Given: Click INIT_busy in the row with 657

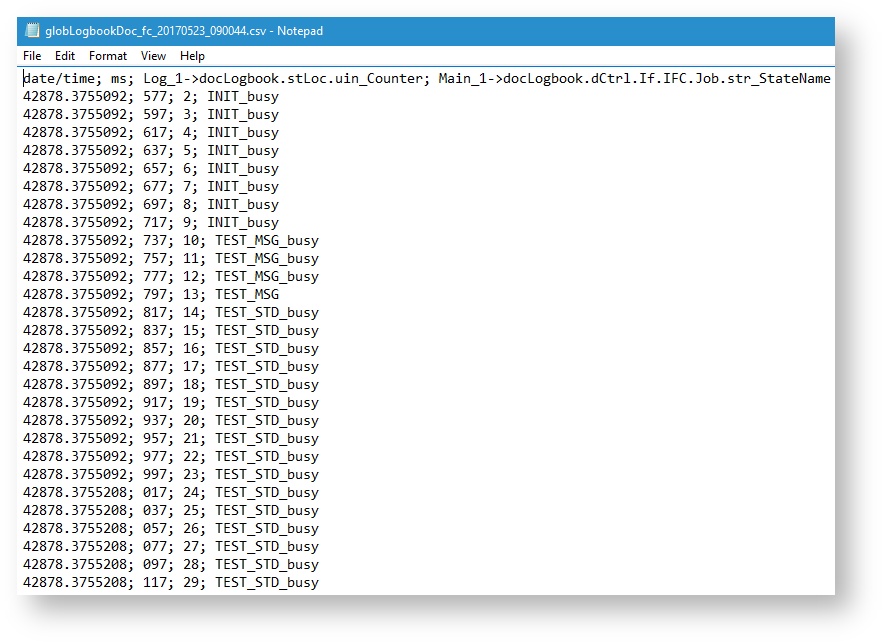Looking at the screenshot, I should [243, 168].
